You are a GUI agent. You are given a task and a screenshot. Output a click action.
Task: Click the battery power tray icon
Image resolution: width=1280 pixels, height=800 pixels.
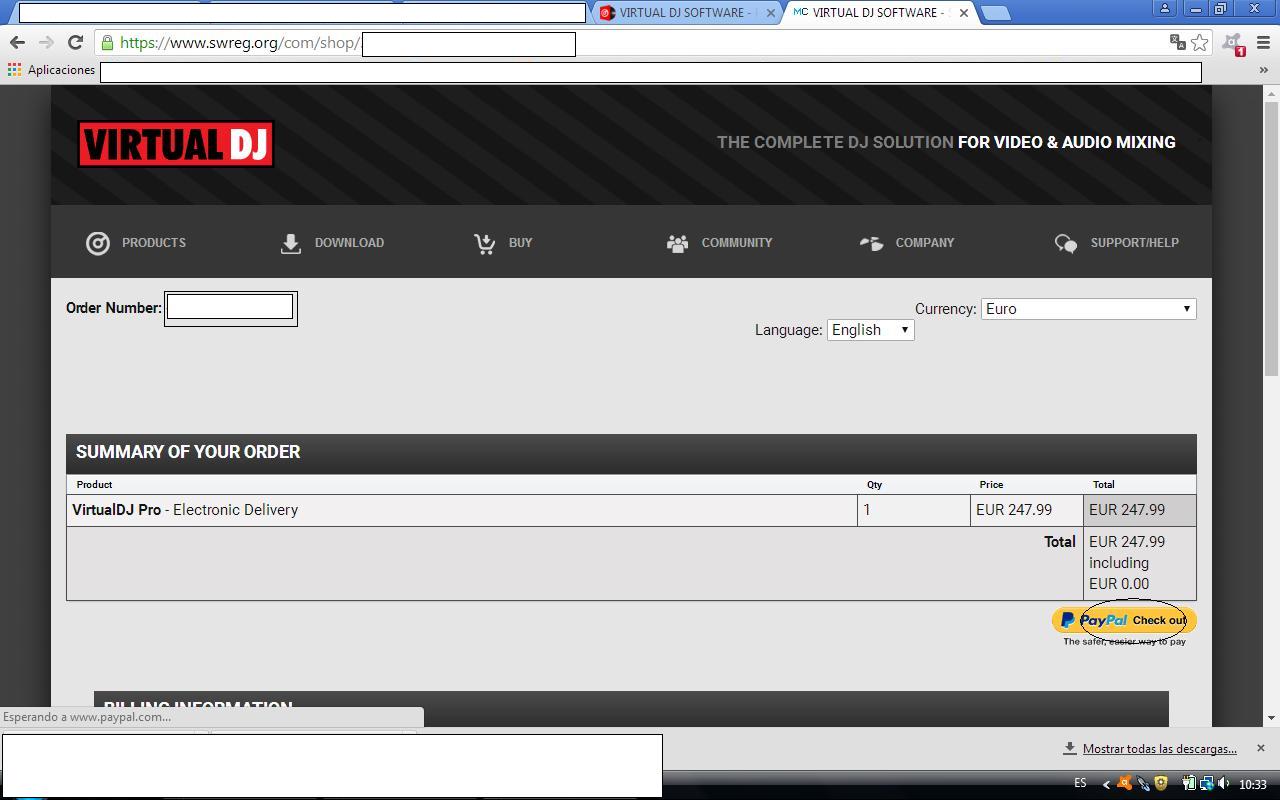[1189, 784]
